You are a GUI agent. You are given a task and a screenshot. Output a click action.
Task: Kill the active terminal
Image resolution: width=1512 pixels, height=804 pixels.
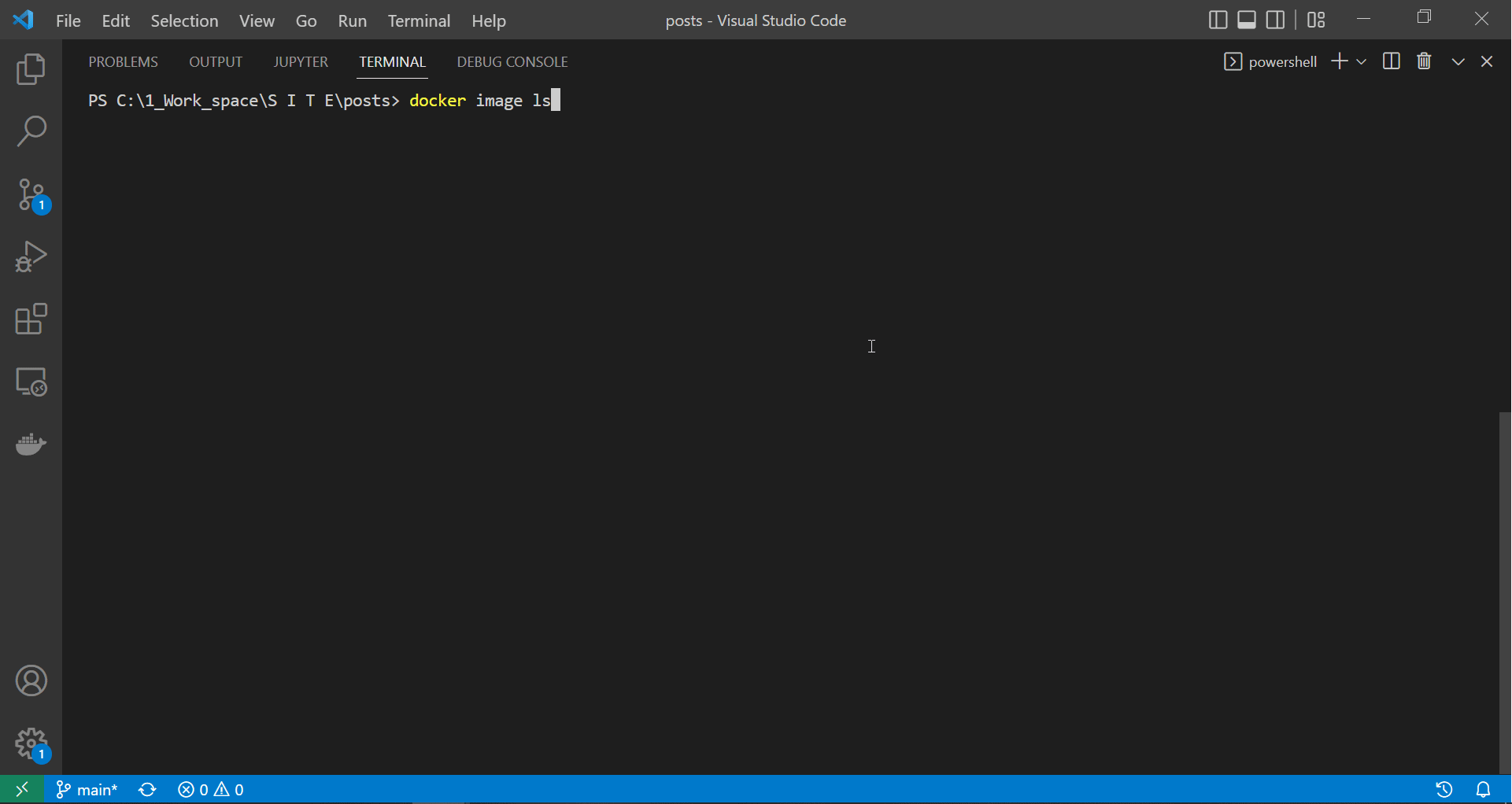[x=1424, y=61]
